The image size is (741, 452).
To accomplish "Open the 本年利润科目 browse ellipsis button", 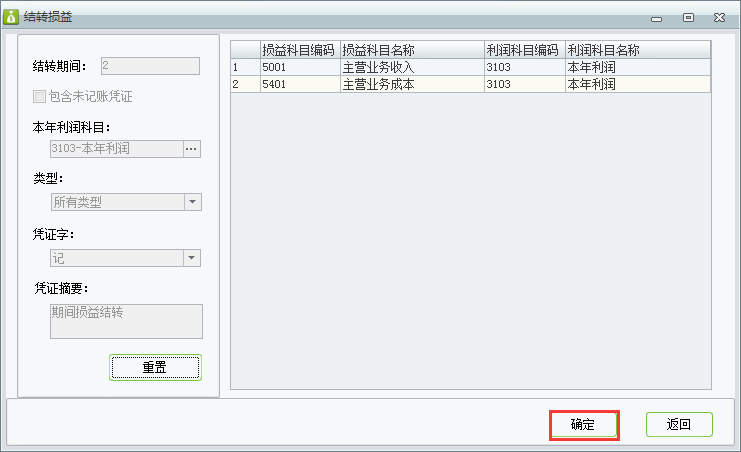I will 191,149.
